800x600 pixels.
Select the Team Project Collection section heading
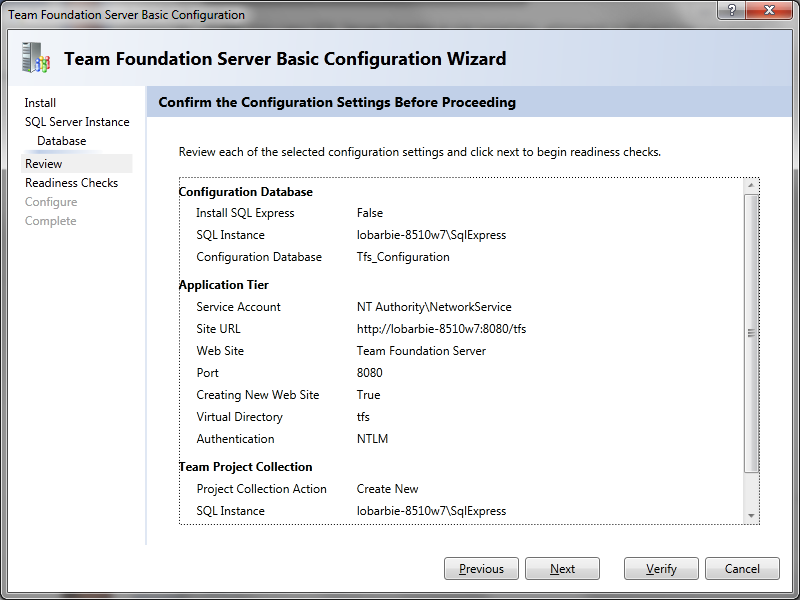tap(246, 467)
